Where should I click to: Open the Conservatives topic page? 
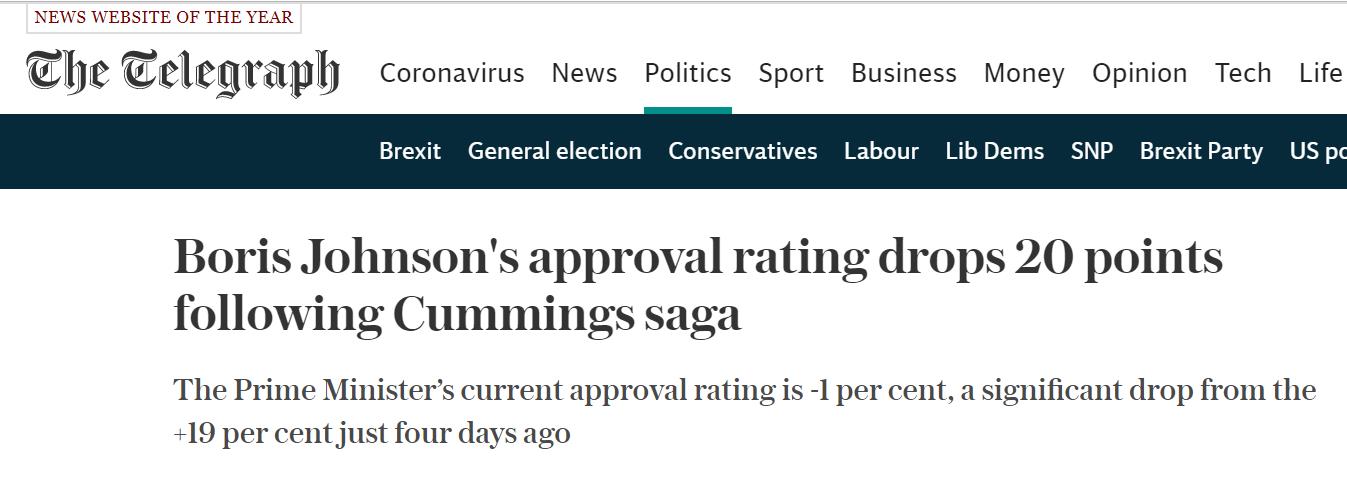click(x=743, y=151)
